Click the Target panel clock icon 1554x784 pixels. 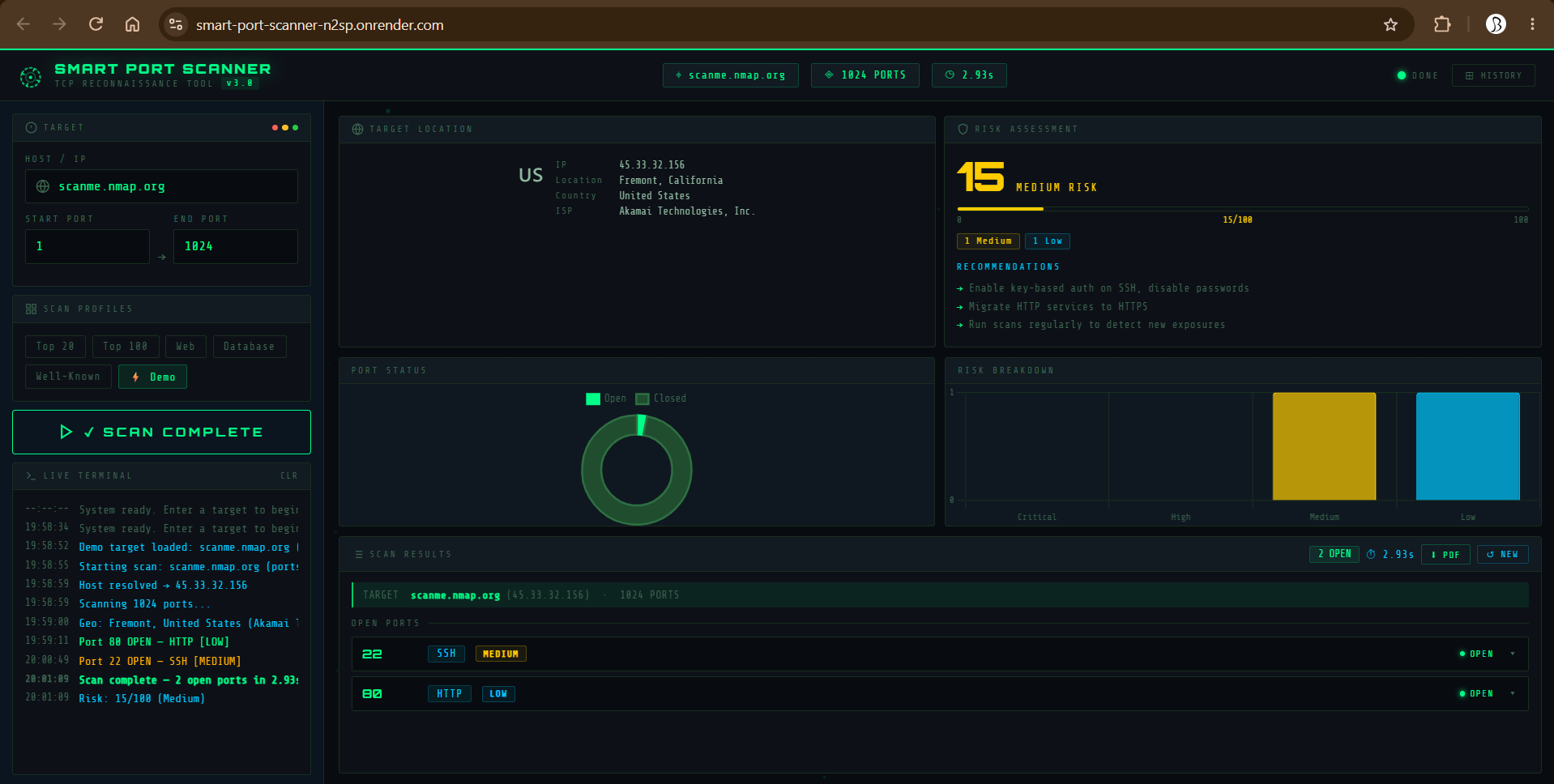tap(31, 127)
